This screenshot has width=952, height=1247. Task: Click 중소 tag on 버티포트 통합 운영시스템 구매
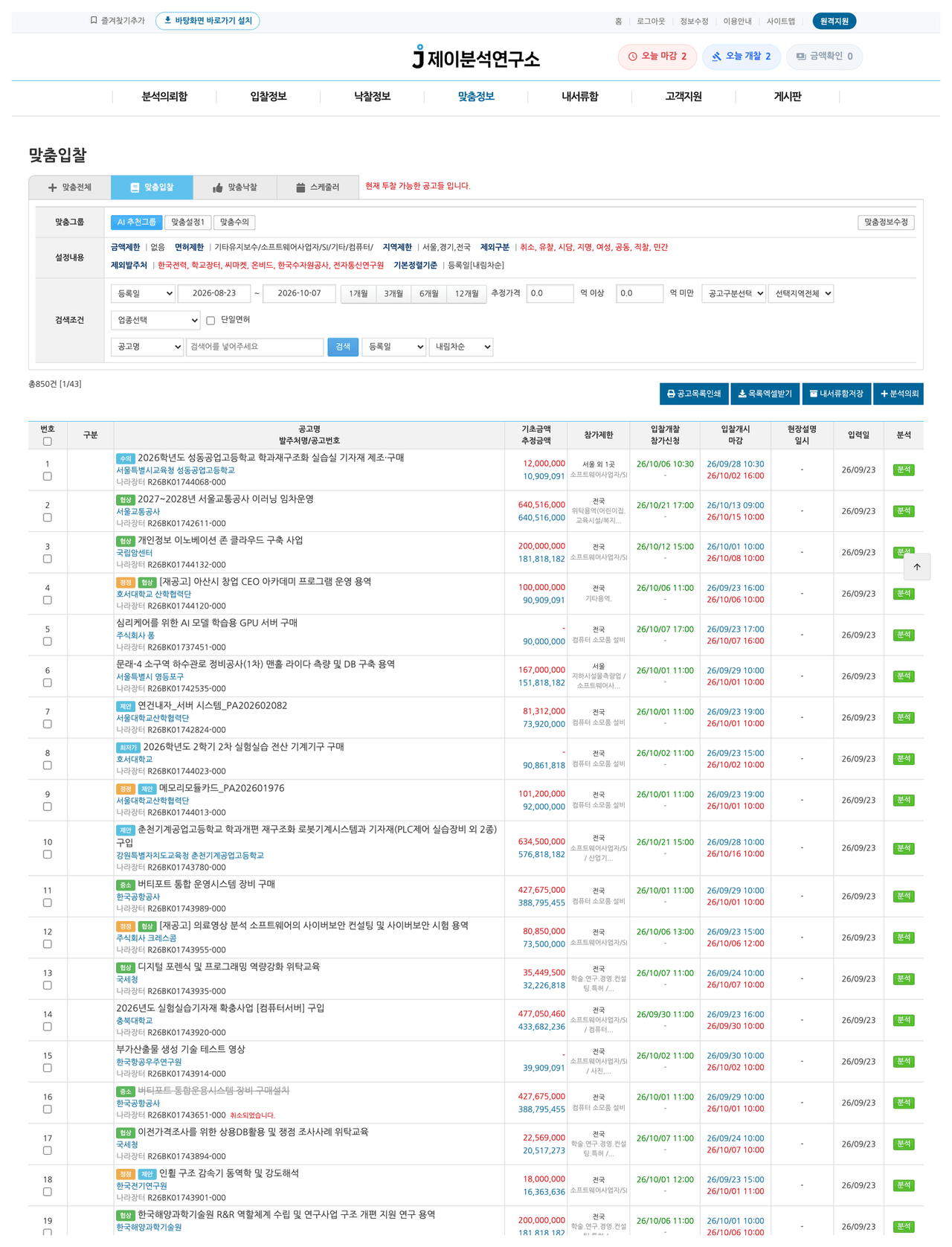click(125, 885)
